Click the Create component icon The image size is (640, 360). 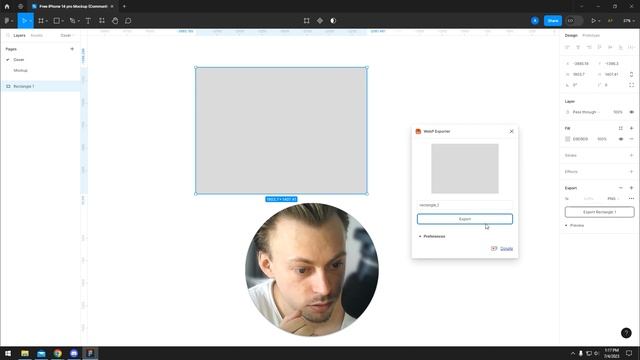point(320,20)
